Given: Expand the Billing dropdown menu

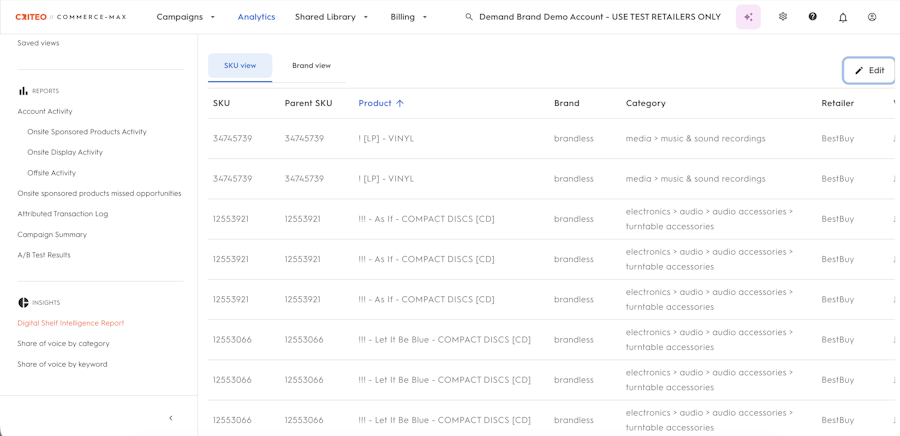Looking at the screenshot, I should coord(409,17).
